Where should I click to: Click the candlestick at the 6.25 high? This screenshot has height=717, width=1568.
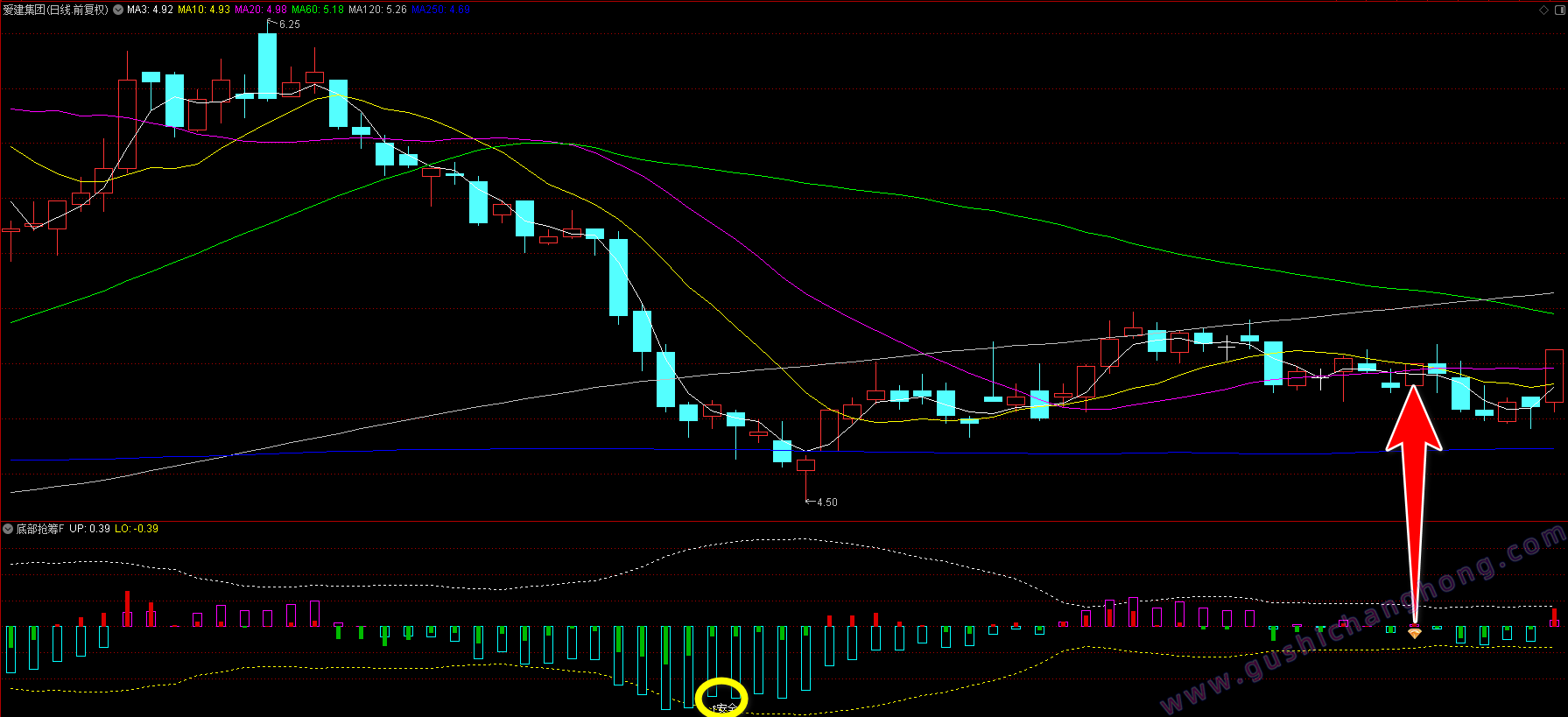click(267, 65)
